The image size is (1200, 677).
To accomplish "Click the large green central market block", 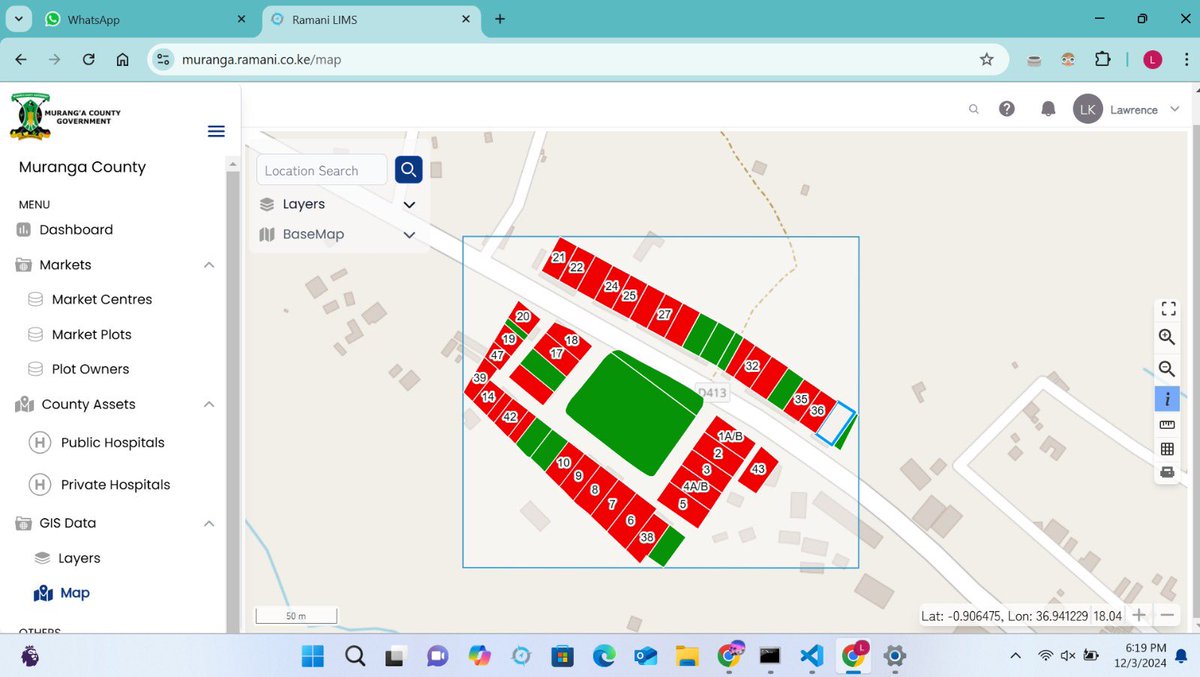I will pyautogui.click(x=634, y=412).
